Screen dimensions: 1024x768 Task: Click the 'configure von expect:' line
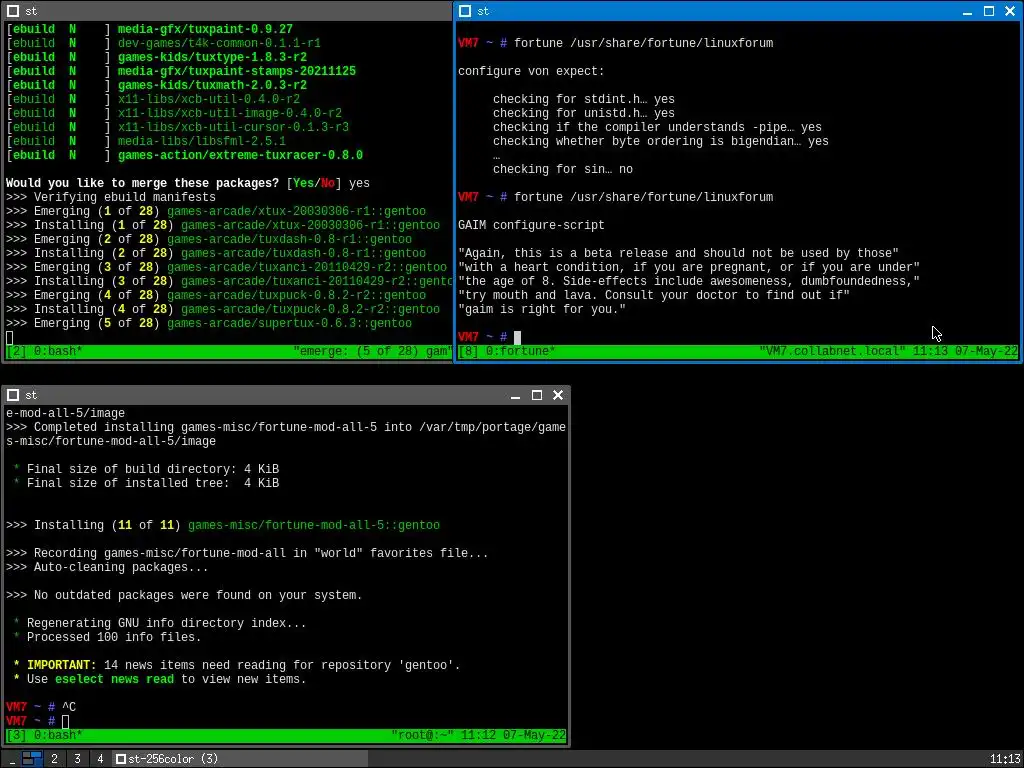pyautogui.click(x=532, y=71)
